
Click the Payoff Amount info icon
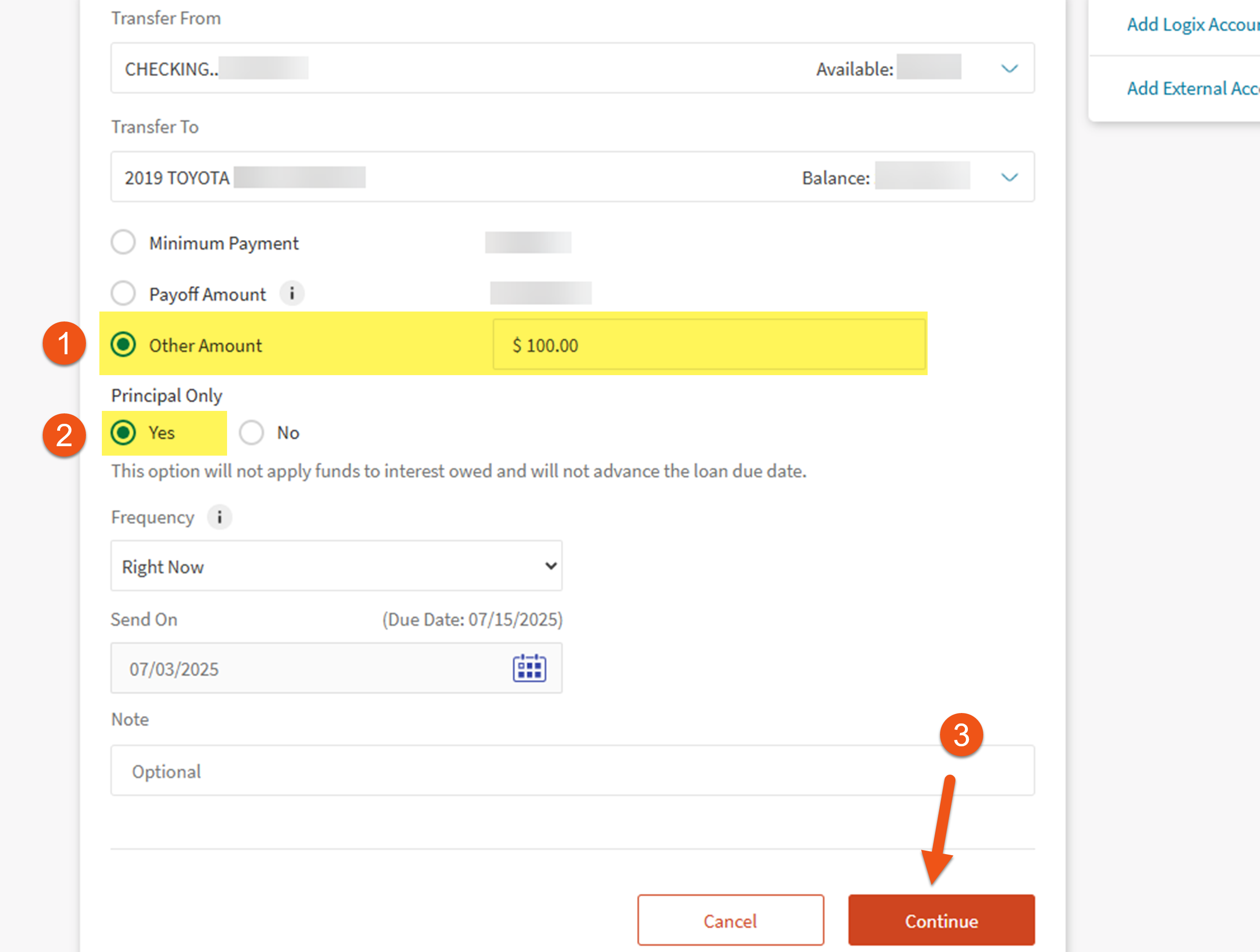pos(292,294)
